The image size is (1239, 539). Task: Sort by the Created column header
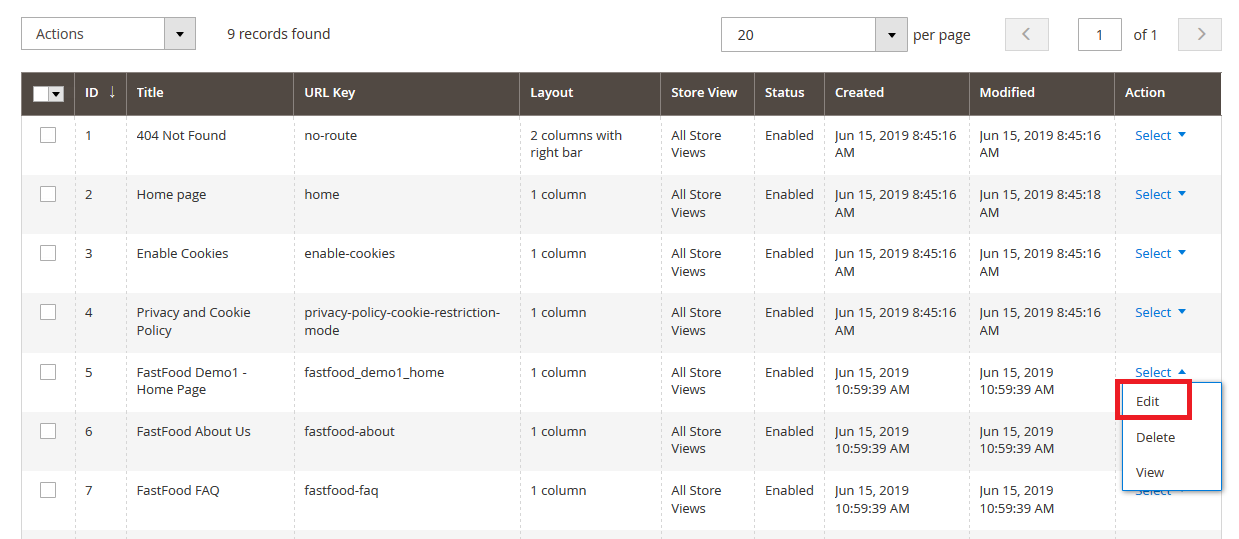[x=859, y=92]
